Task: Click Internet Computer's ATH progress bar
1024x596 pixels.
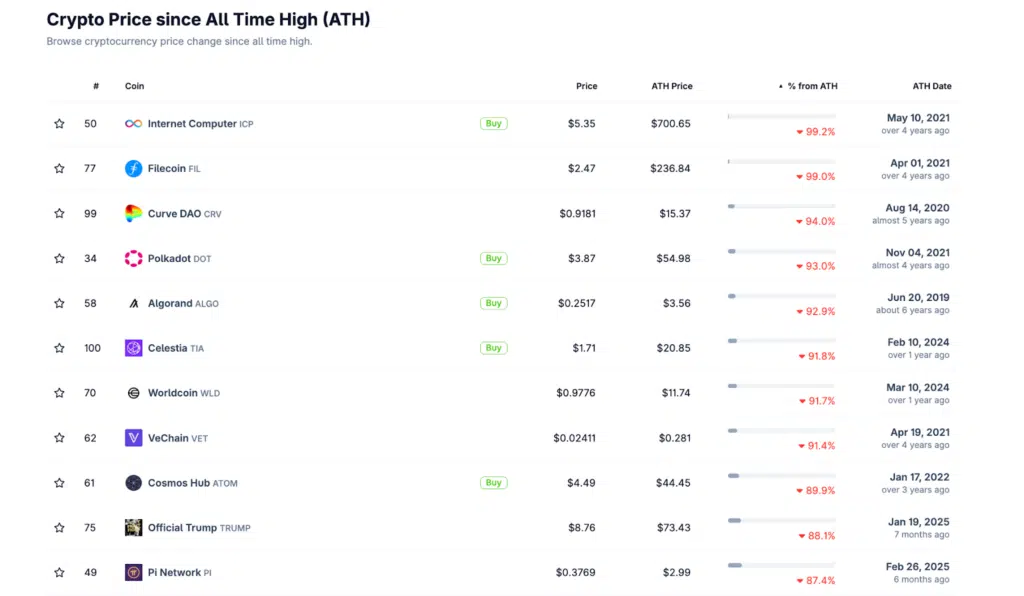Action: [780, 115]
